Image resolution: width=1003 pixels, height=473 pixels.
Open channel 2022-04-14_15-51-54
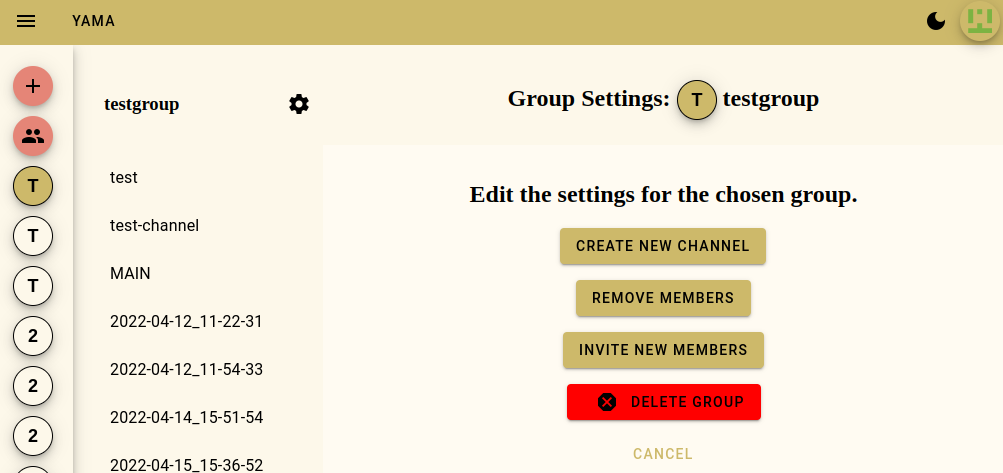(186, 417)
